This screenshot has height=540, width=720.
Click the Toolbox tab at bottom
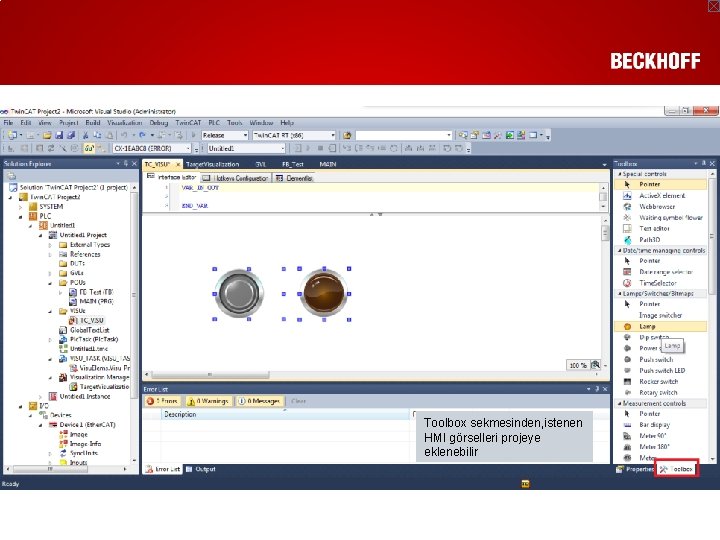coord(676,469)
